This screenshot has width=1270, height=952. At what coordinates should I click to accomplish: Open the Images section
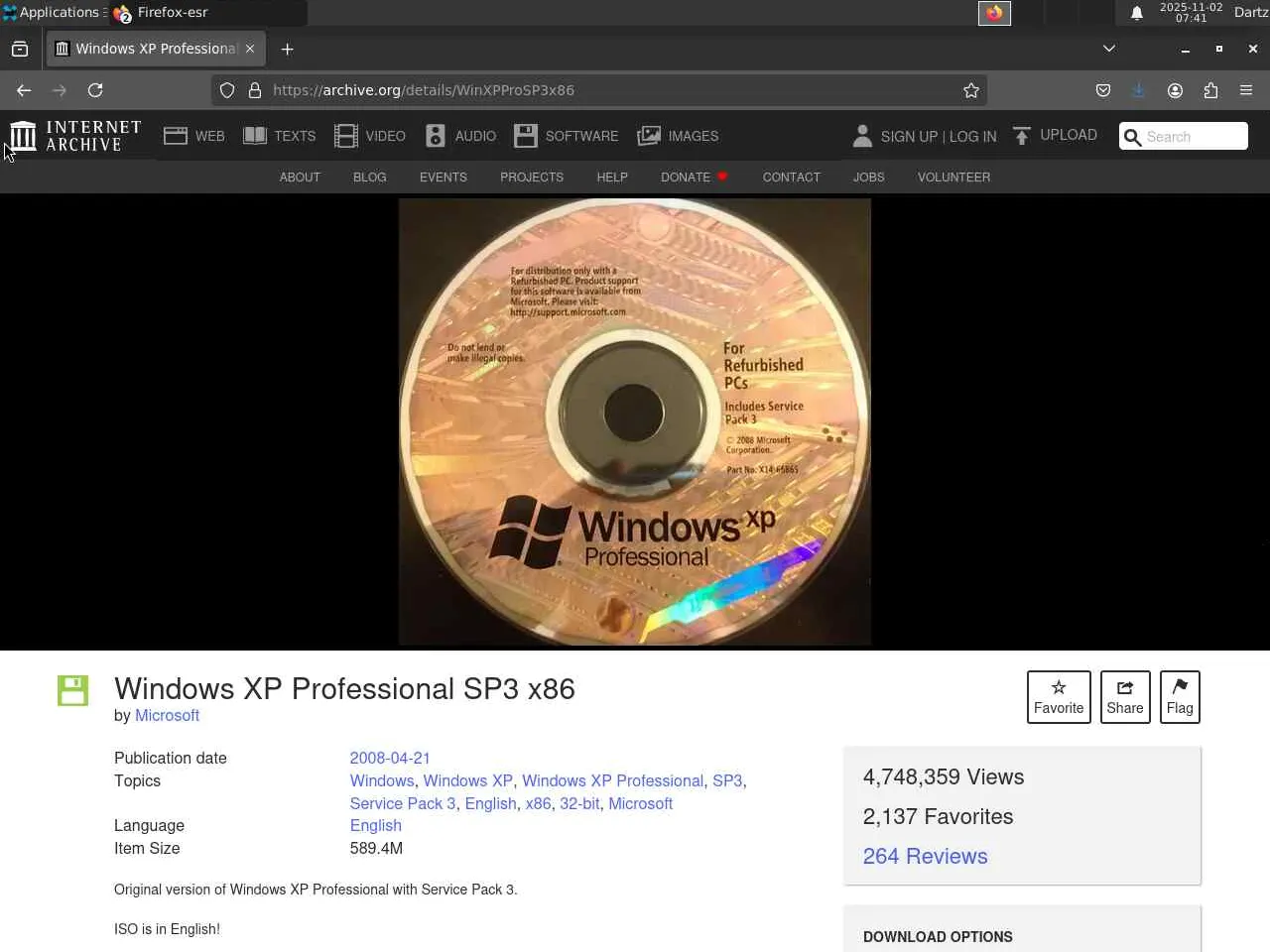[x=678, y=136]
